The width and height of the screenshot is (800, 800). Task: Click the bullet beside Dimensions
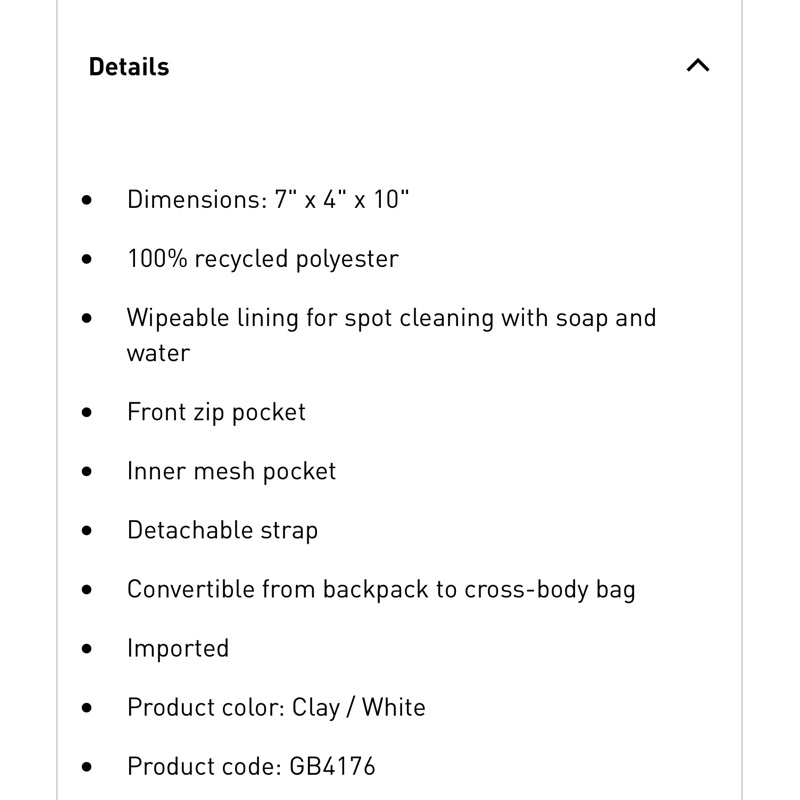click(87, 200)
